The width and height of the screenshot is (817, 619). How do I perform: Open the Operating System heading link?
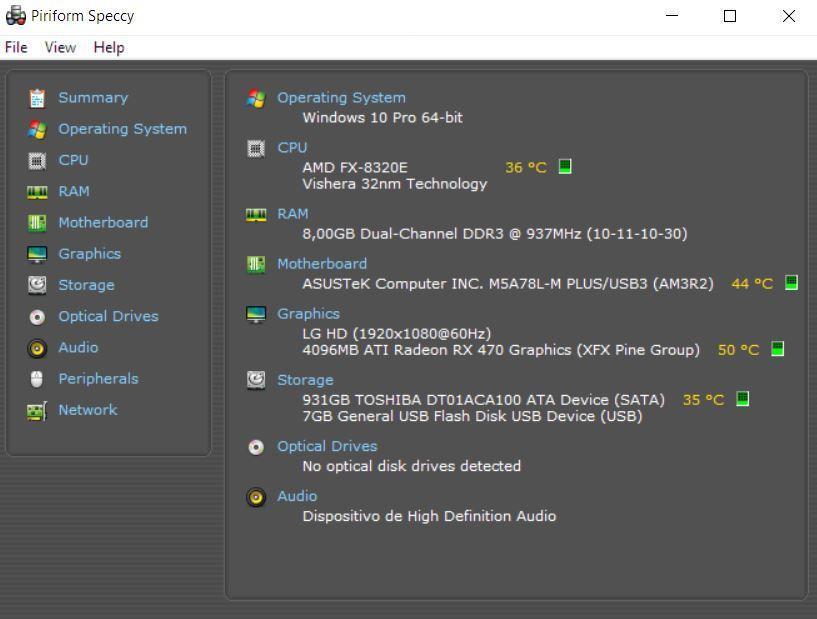[x=341, y=98]
